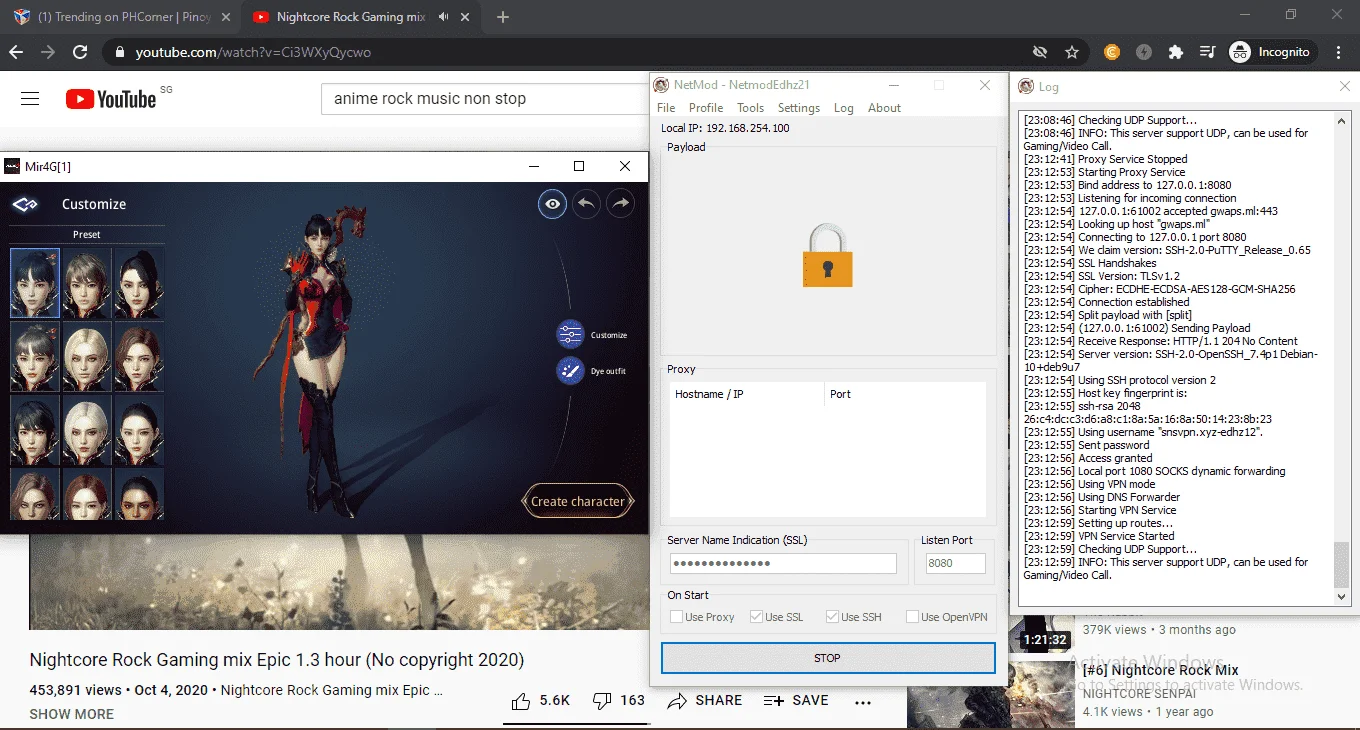Click the Server Name Indication field
This screenshot has width=1360, height=730.
pos(783,563)
